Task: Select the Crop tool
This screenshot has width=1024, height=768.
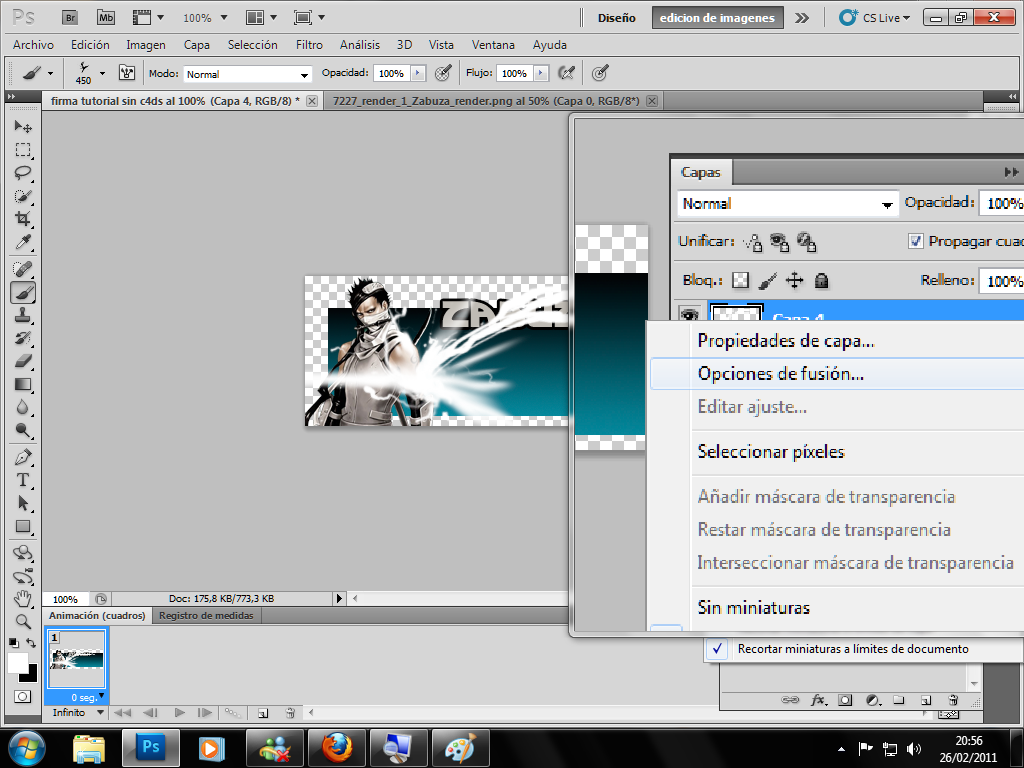Action: point(23,219)
